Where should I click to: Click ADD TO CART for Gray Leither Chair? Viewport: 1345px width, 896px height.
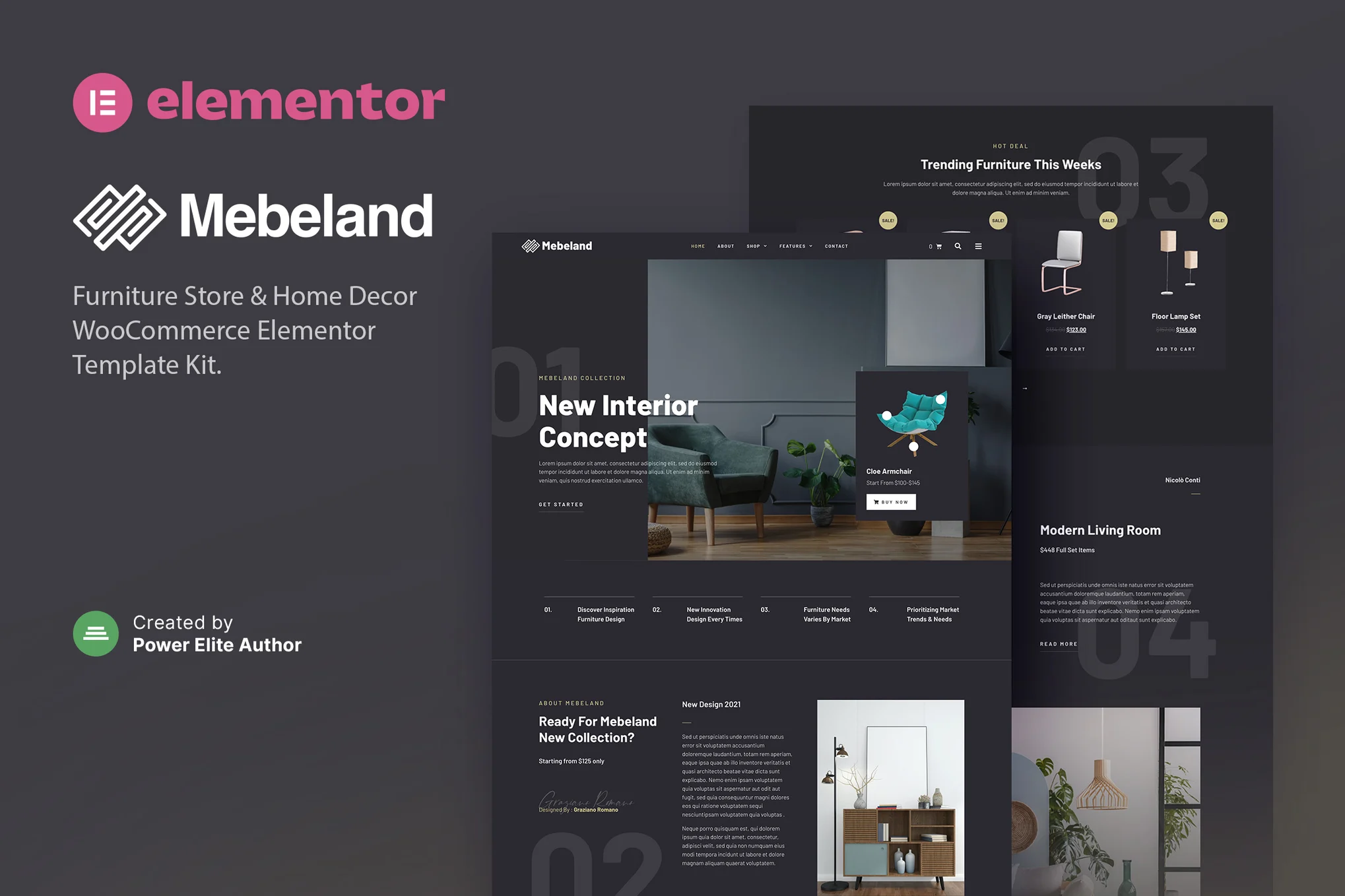[1065, 349]
